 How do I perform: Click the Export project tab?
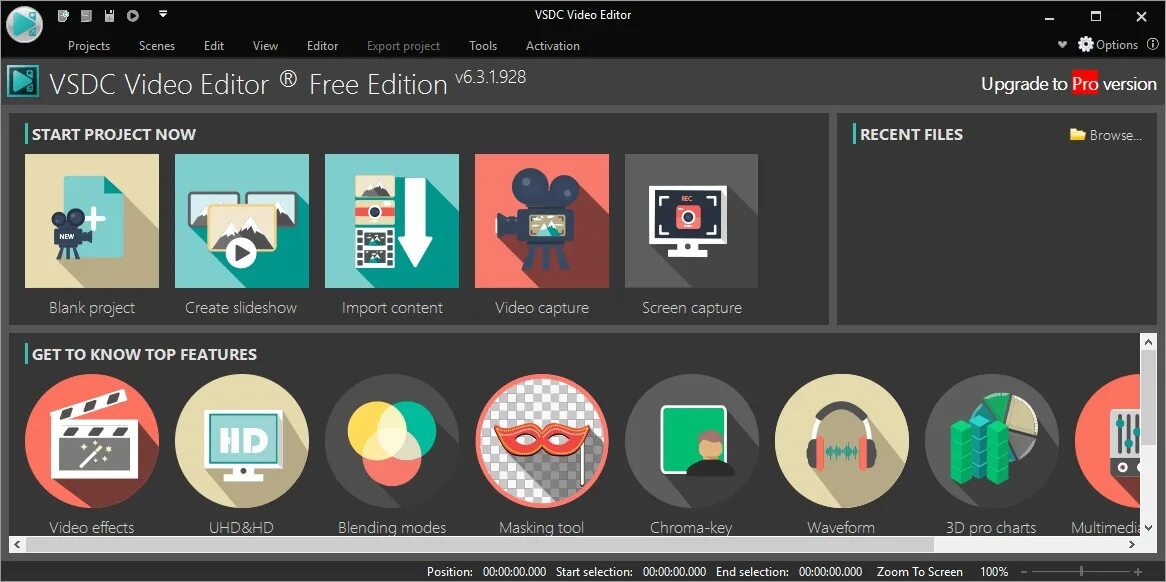click(403, 45)
